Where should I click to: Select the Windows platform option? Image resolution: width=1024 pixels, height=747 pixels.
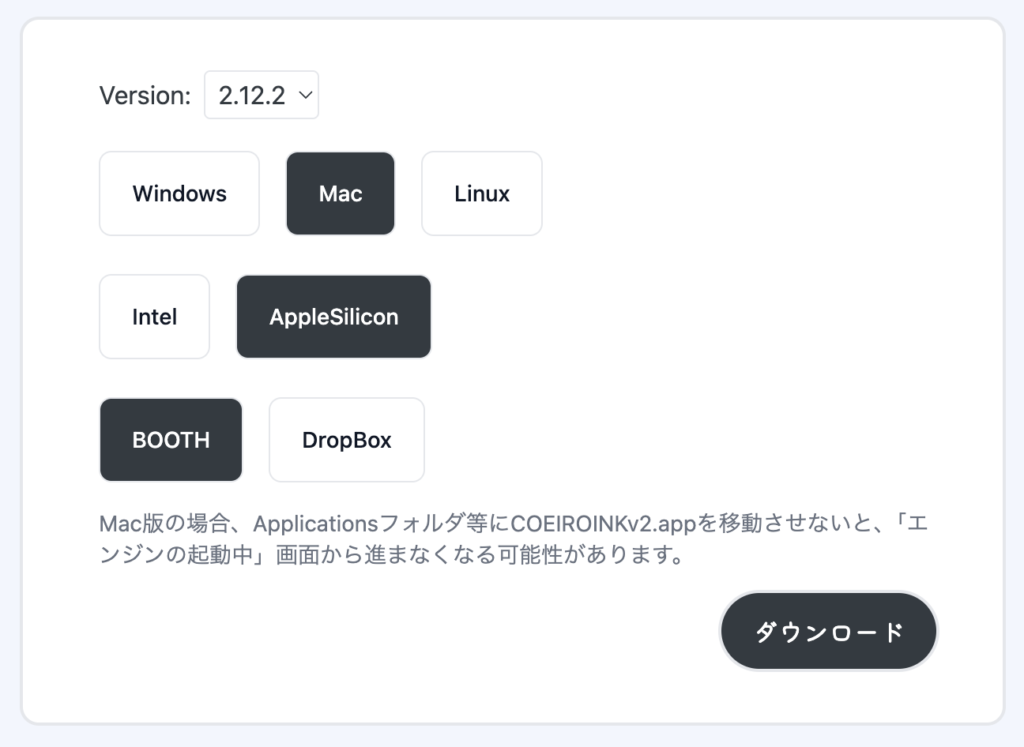pos(179,193)
